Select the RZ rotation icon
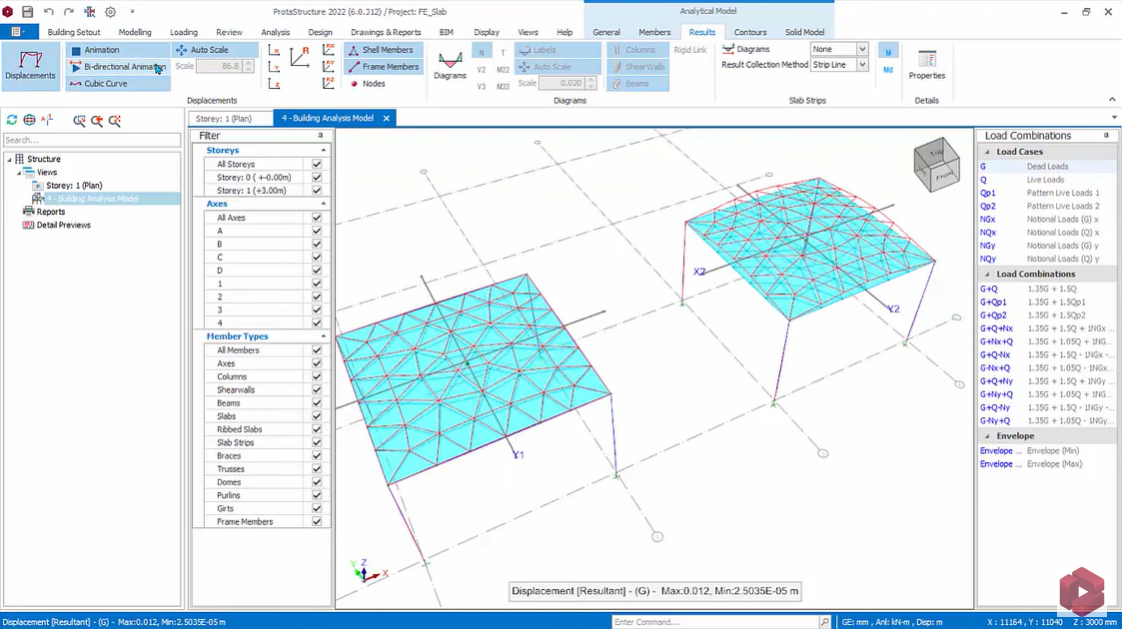1122x629 pixels. coord(328,84)
